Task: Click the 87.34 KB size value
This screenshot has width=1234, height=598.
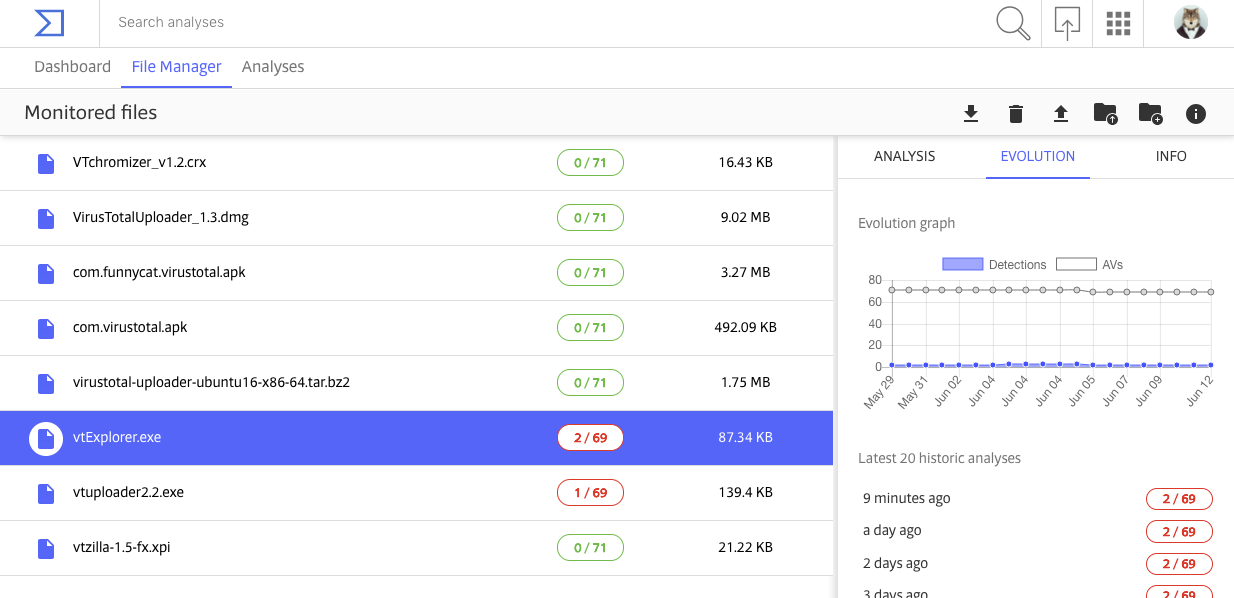Action: [x=745, y=437]
